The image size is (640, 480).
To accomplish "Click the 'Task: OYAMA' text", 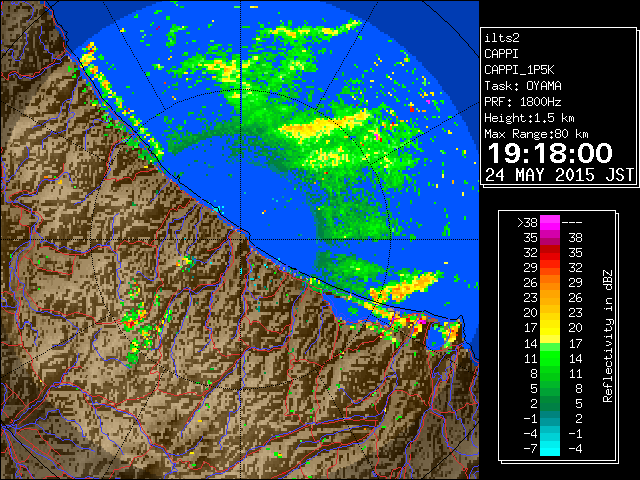I will click(523, 86).
